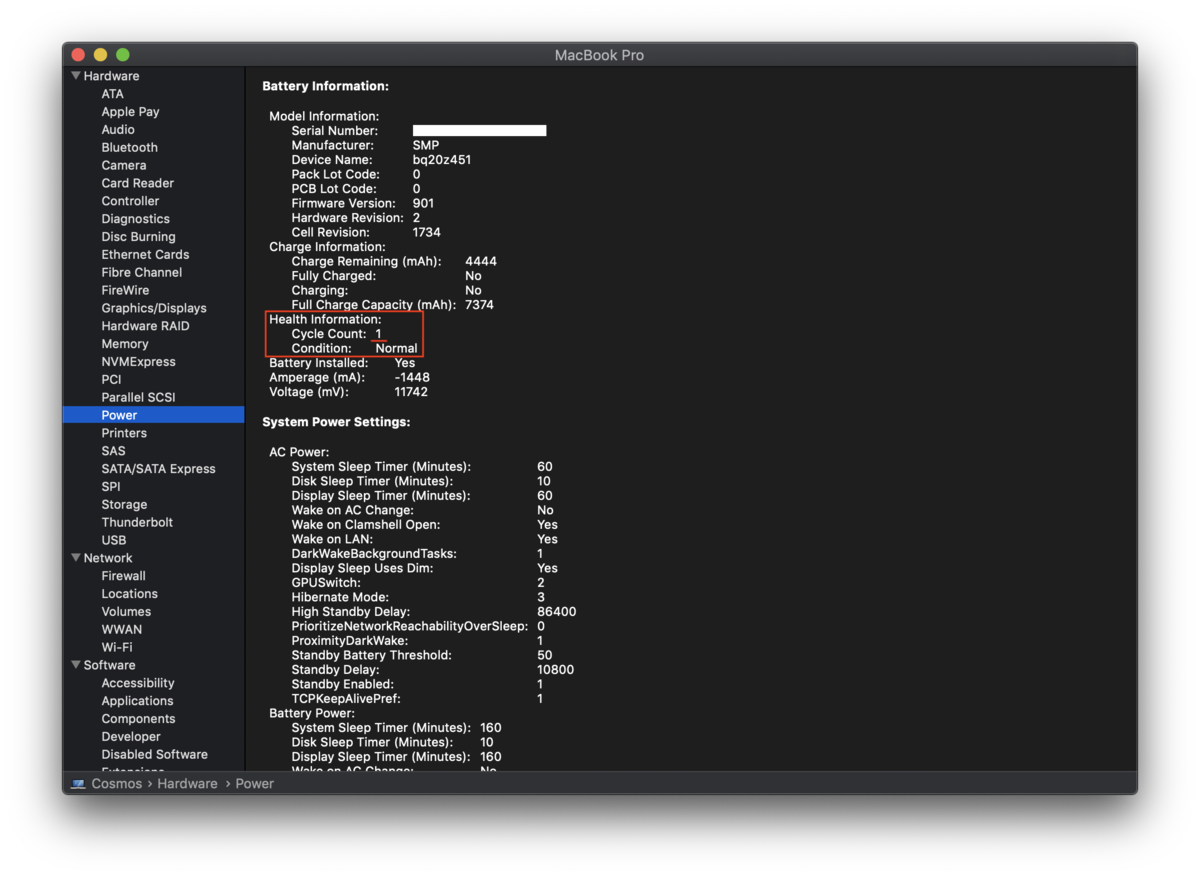Select Parallel SCSI in the sidebar
The image size is (1200, 877).
(x=138, y=397)
